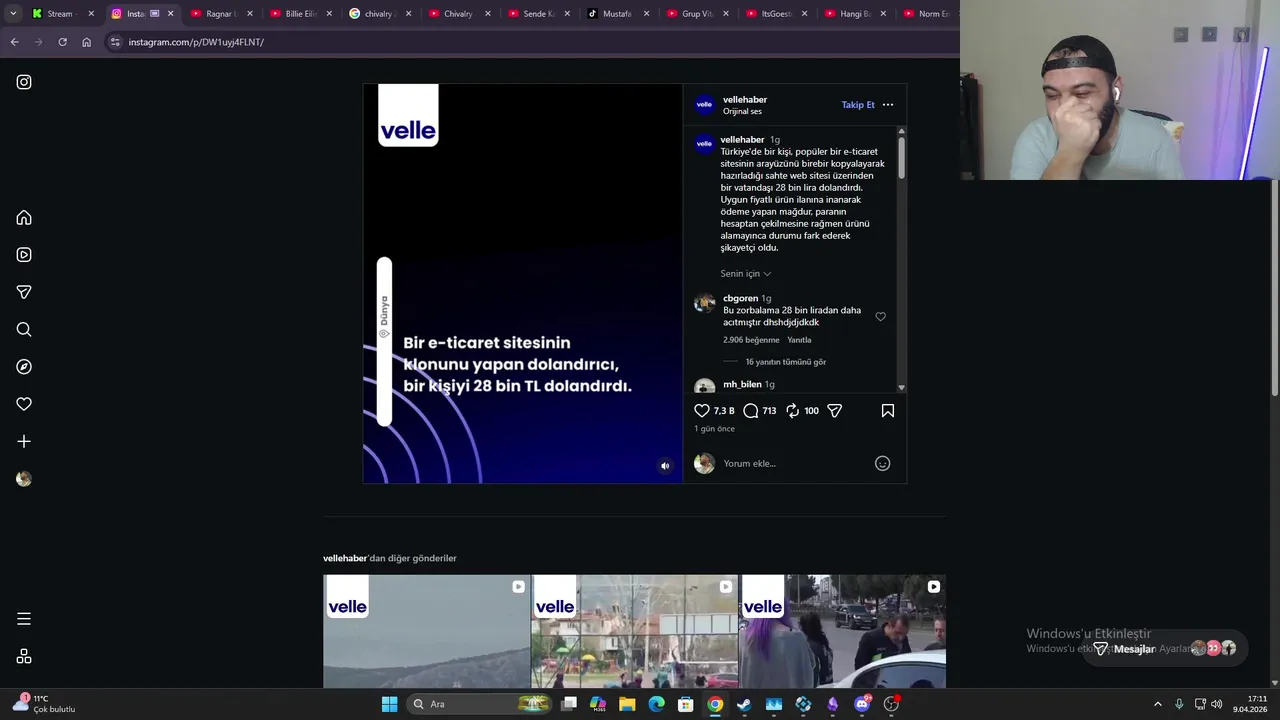
Task: Close the Stream tab
Action: click(x=91, y=14)
